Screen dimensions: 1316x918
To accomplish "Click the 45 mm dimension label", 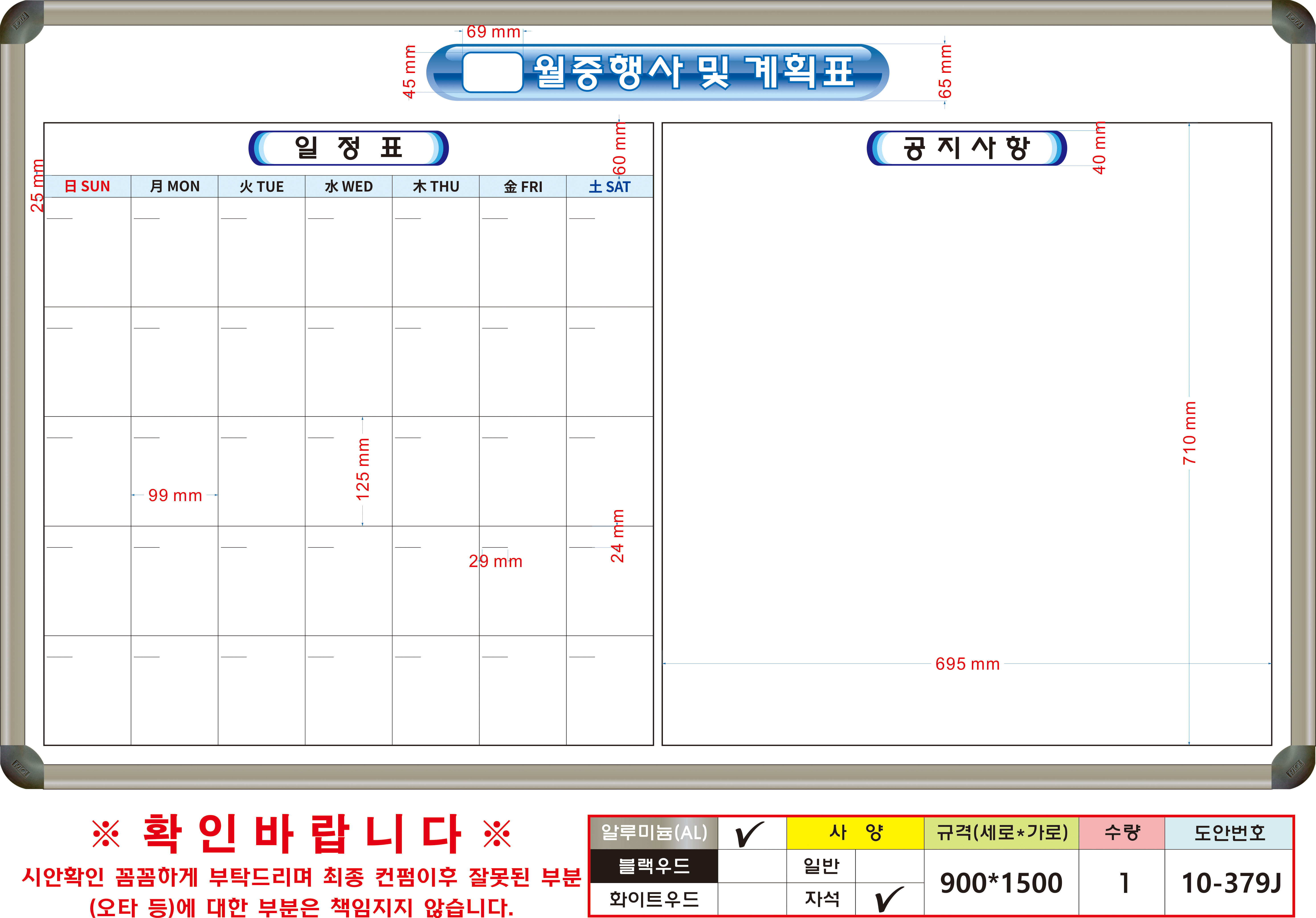I will point(409,72).
